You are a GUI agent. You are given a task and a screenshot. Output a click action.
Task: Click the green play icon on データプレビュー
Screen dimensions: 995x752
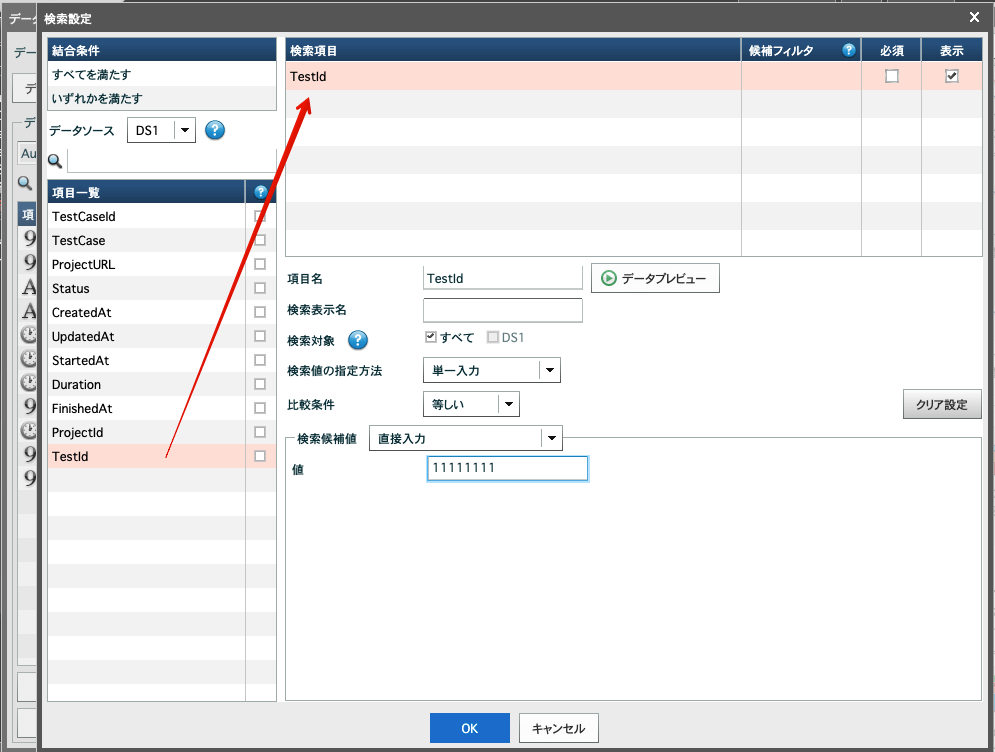click(x=609, y=278)
